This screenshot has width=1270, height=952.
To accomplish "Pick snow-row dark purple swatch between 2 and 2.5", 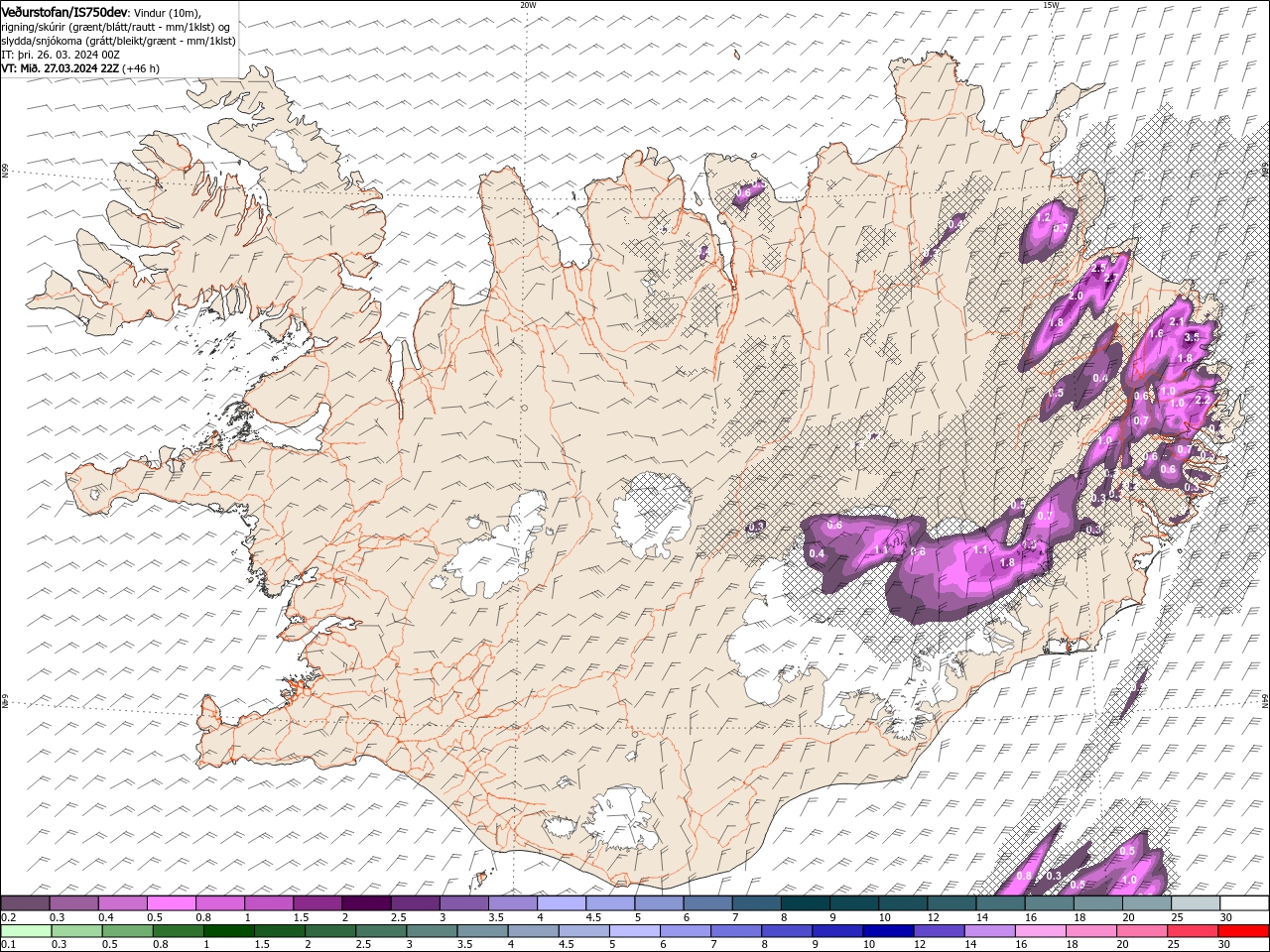I will pyautogui.click(x=366, y=903).
